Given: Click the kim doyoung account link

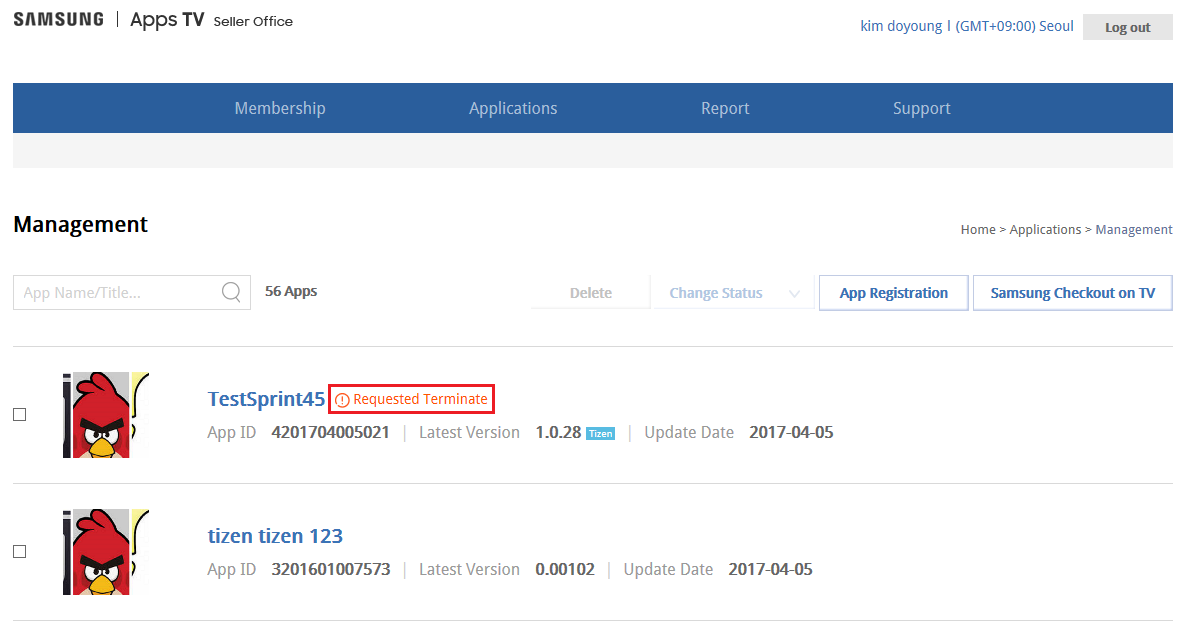Looking at the screenshot, I should (901, 26).
